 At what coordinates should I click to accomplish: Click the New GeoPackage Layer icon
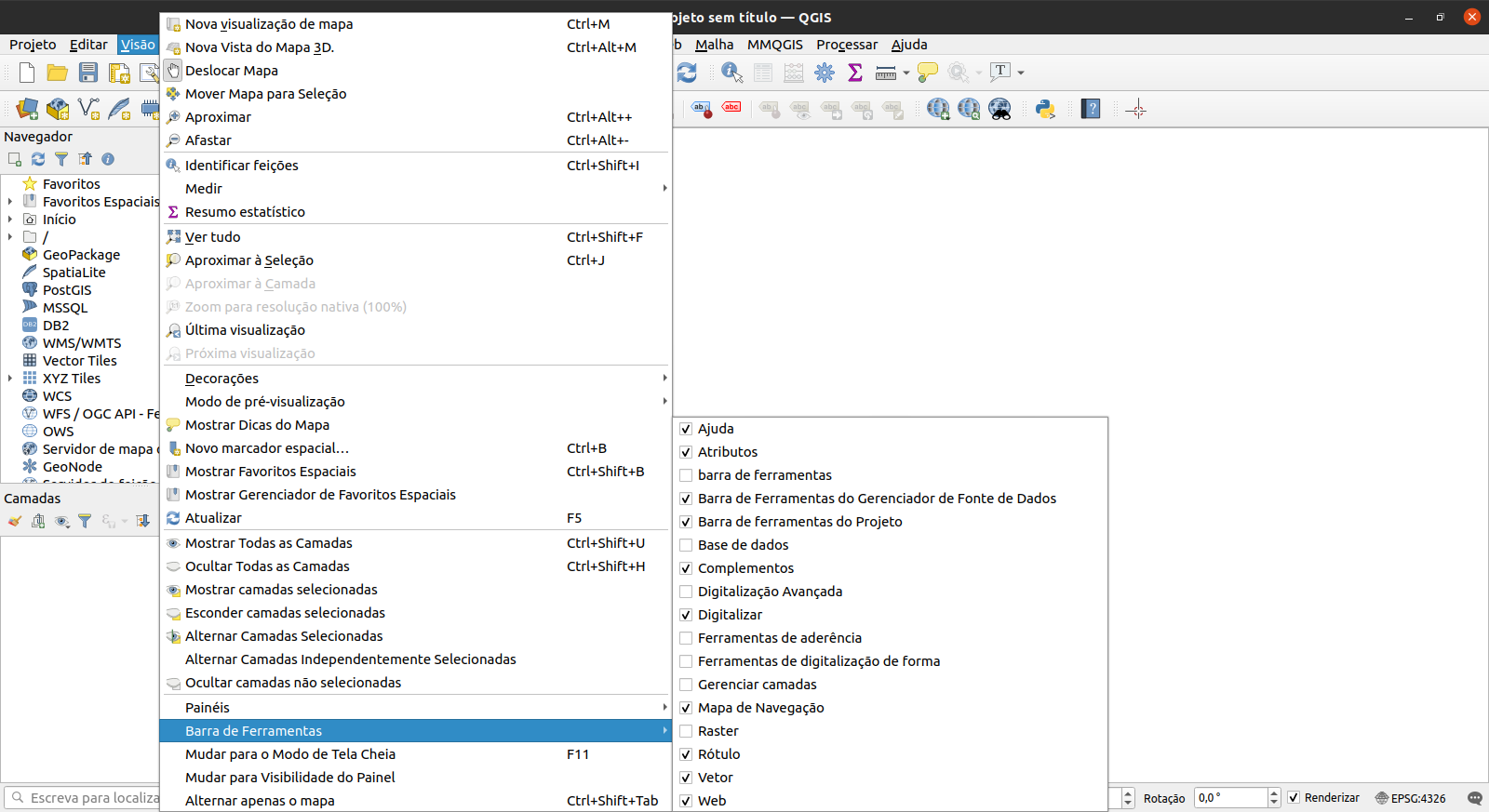58,109
